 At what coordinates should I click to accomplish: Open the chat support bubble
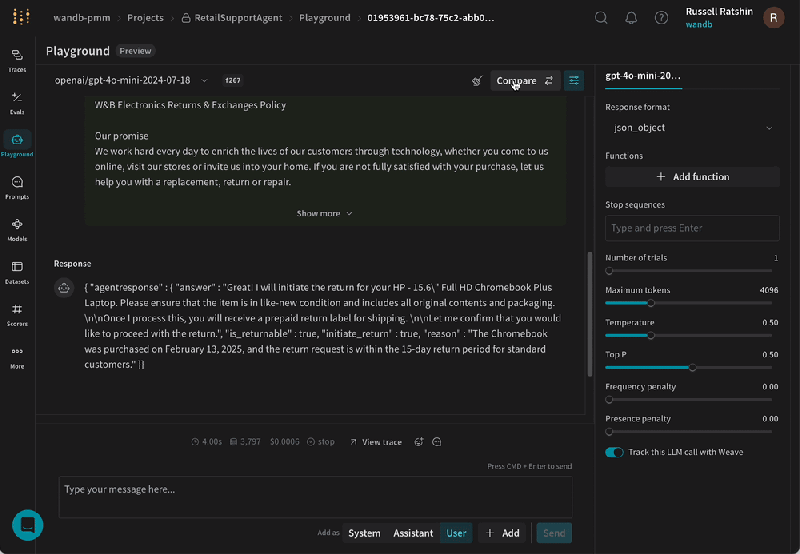click(x=28, y=525)
